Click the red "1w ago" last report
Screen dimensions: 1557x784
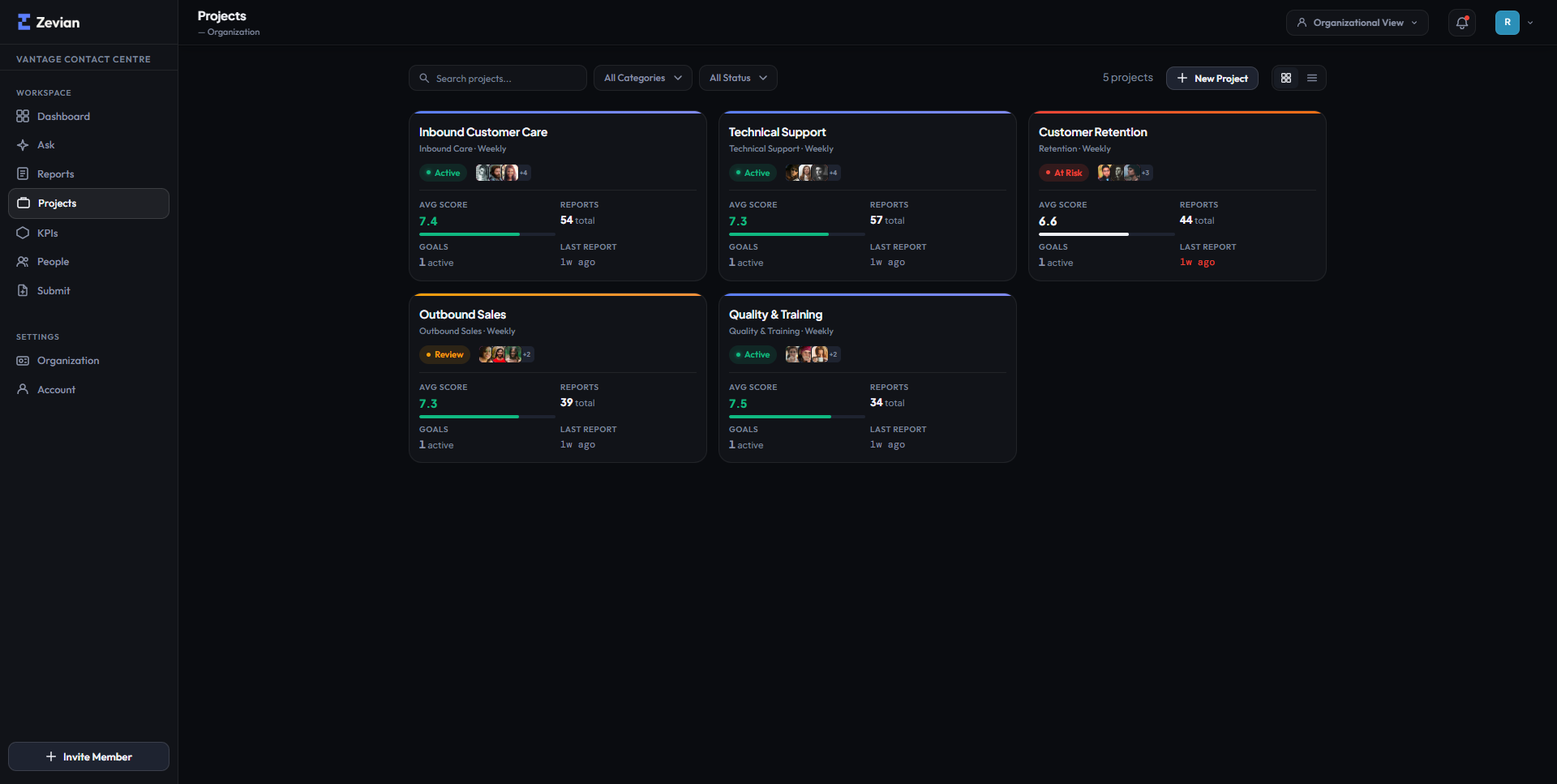click(x=1197, y=262)
